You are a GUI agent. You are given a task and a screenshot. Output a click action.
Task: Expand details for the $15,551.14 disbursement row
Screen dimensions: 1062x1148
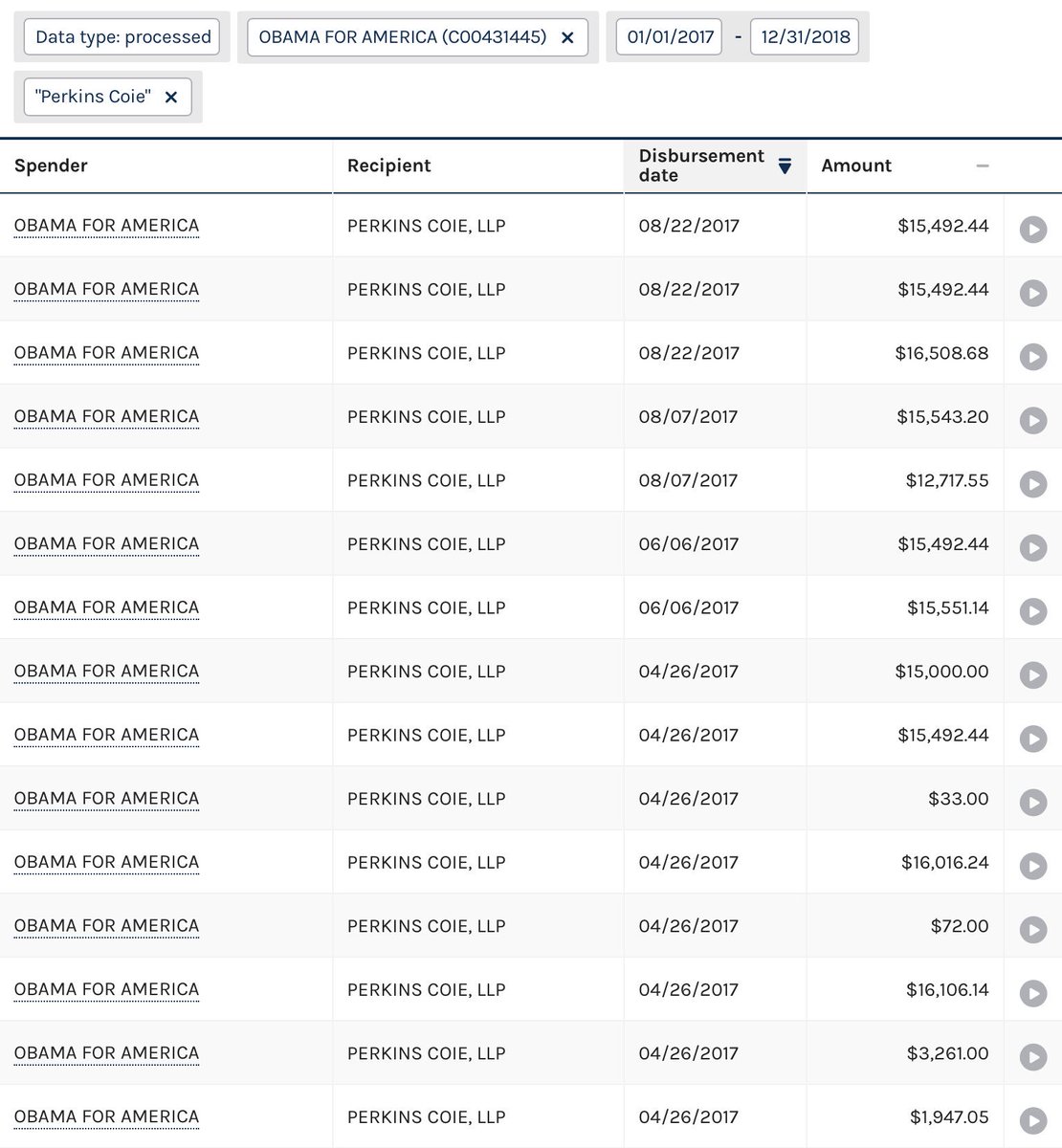pos(1033,611)
